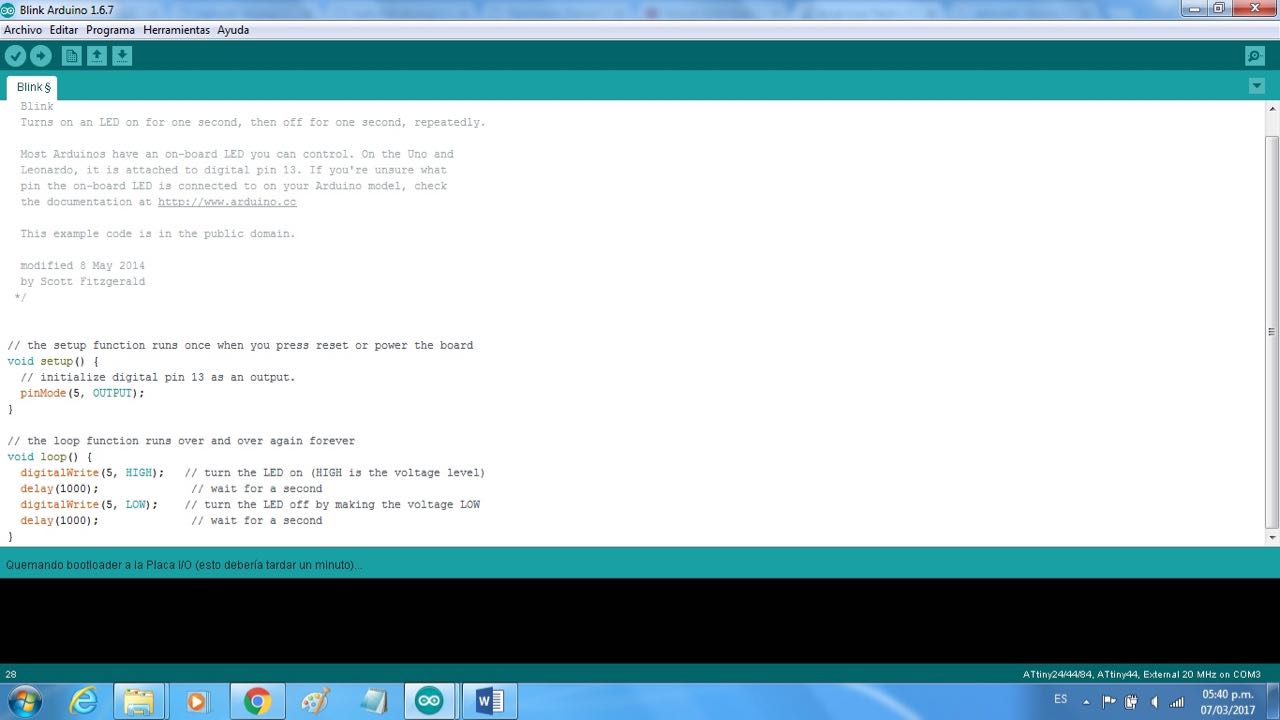The height and width of the screenshot is (720, 1280).
Task: Save the sketch with the down-arrow icon
Action: tap(122, 56)
